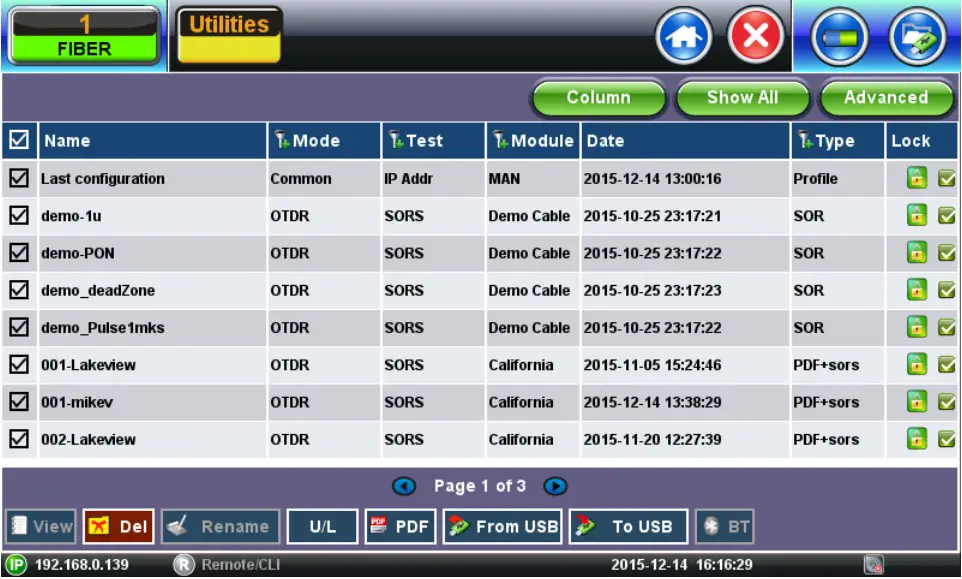This screenshot has height=579, width=962.
Task: Click the red X exit icon
Action: click(756, 36)
